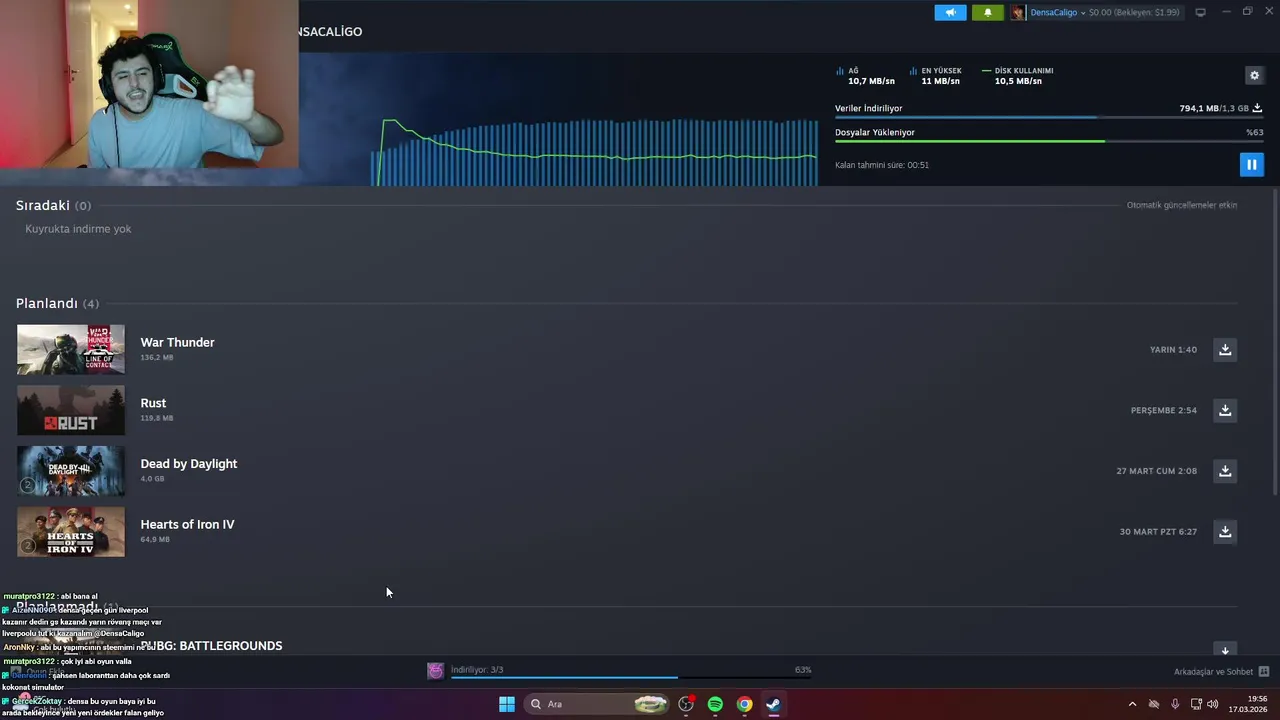Download Dead by Daylight update now
Image resolution: width=1280 pixels, height=720 pixels.
point(1224,471)
